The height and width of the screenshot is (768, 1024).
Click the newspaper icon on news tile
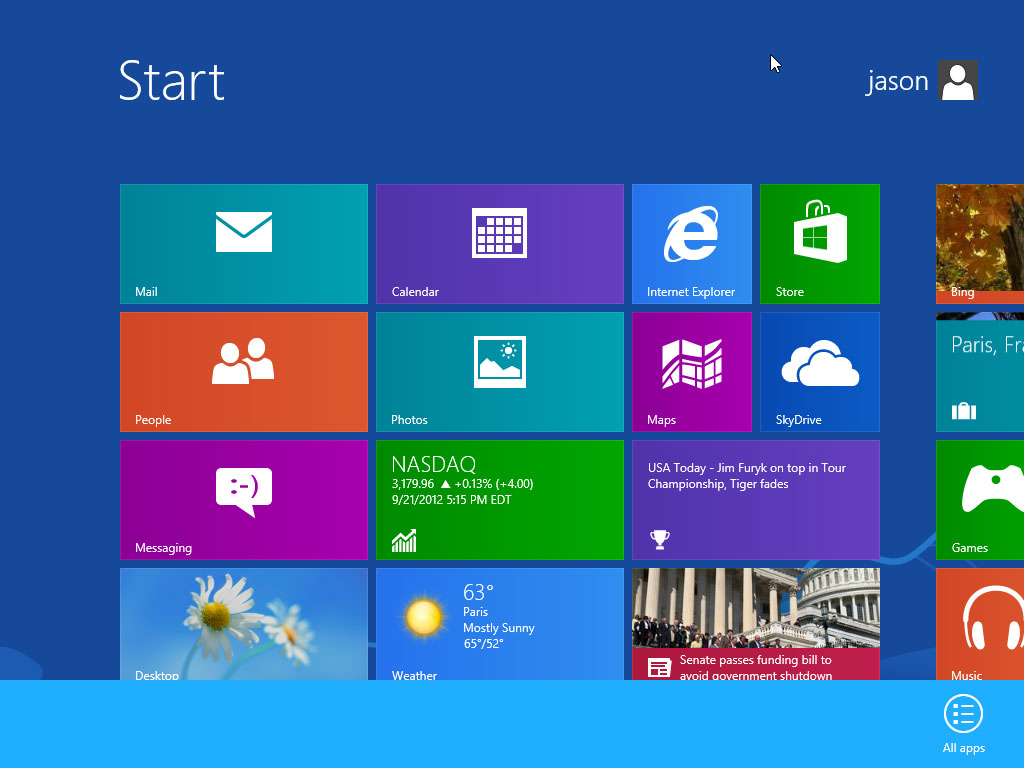[659, 668]
